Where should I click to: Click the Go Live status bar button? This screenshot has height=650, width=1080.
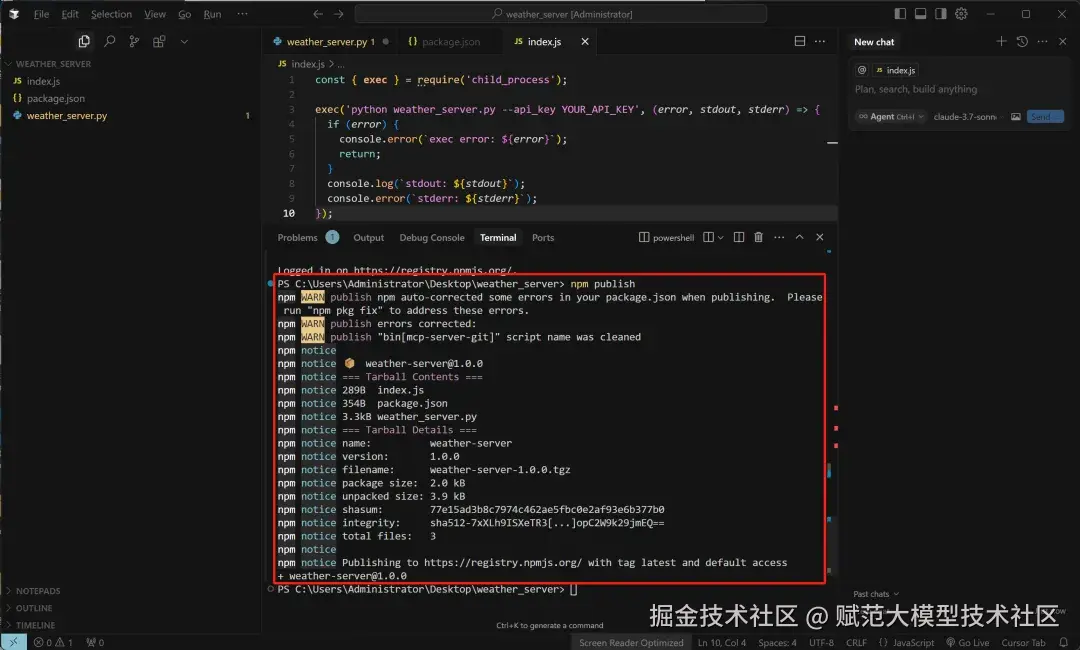[968, 642]
